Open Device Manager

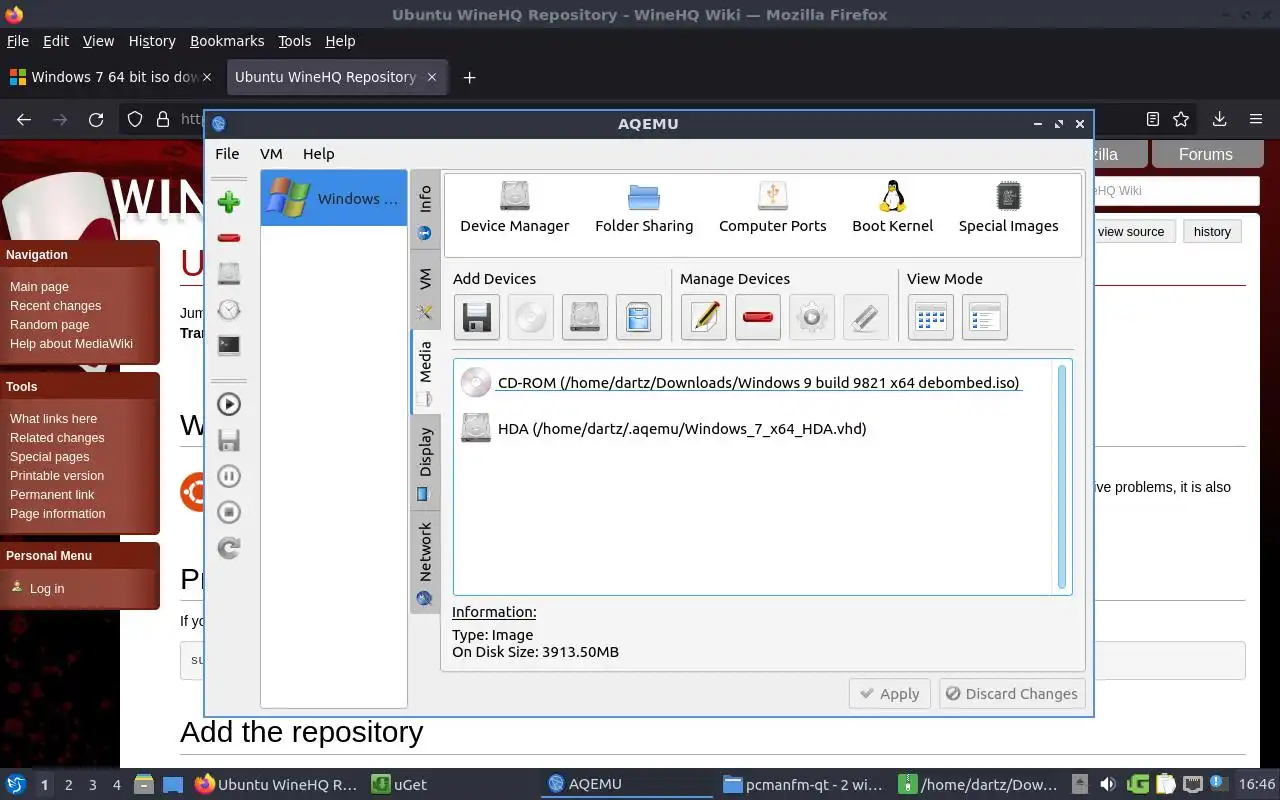514,208
